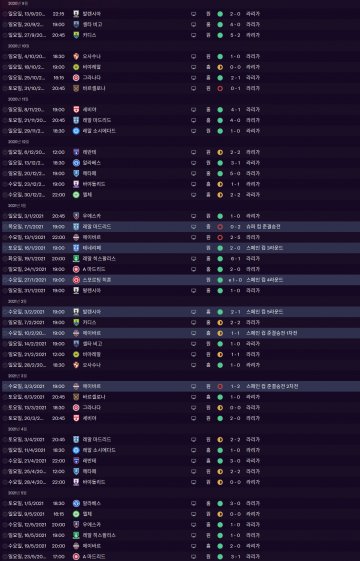Open the 스페인 컵 준결승전 1차전 competition link

click(x=272, y=333)
